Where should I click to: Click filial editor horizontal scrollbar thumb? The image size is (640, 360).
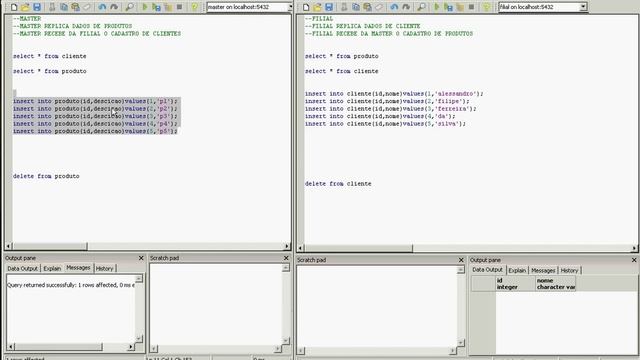[x=358, y=248]
